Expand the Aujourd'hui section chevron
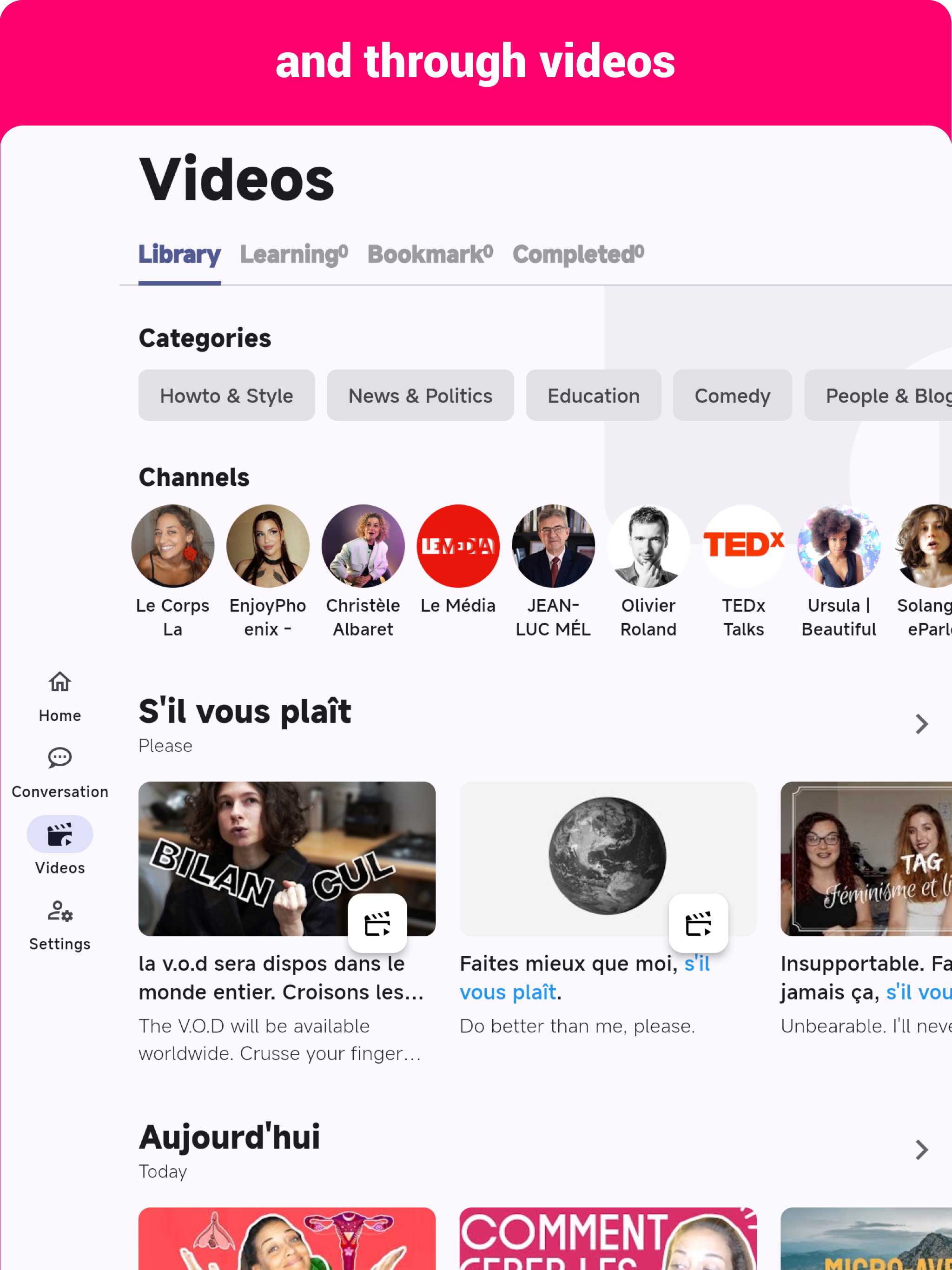The image size is (952, 1270). (922, 1150)
